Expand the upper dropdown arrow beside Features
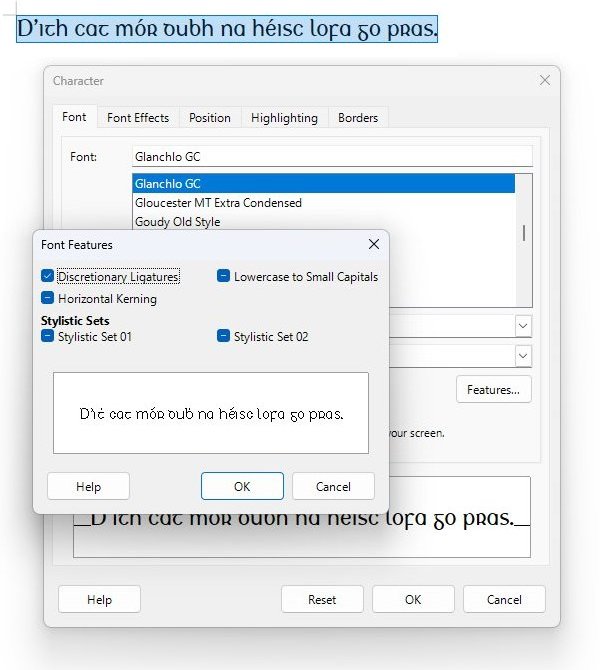This screenshot has width=600, height=670. [x=523, y=326]
